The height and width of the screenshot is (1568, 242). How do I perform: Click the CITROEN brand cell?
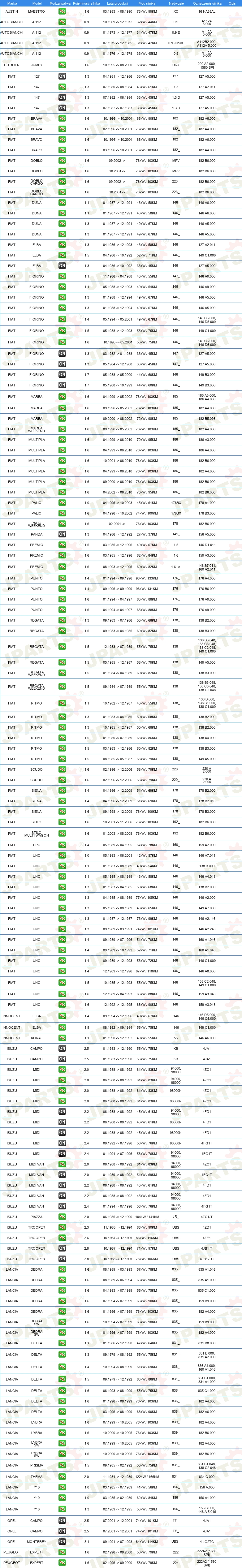11,65
